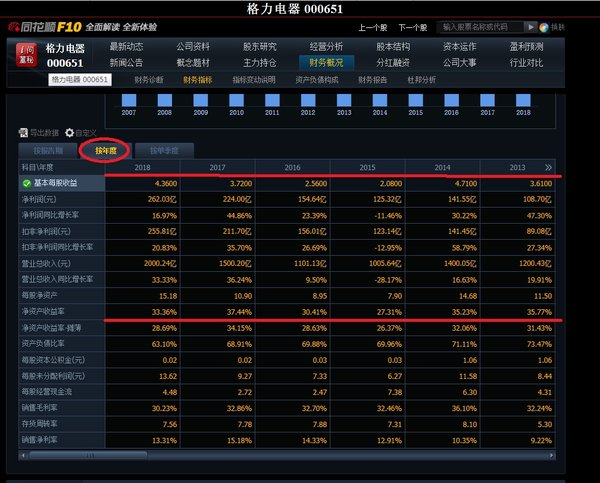Select the 2018 bar in the chart
The width and height of the screenshot is (600, 483).
(x=523, y=100)
